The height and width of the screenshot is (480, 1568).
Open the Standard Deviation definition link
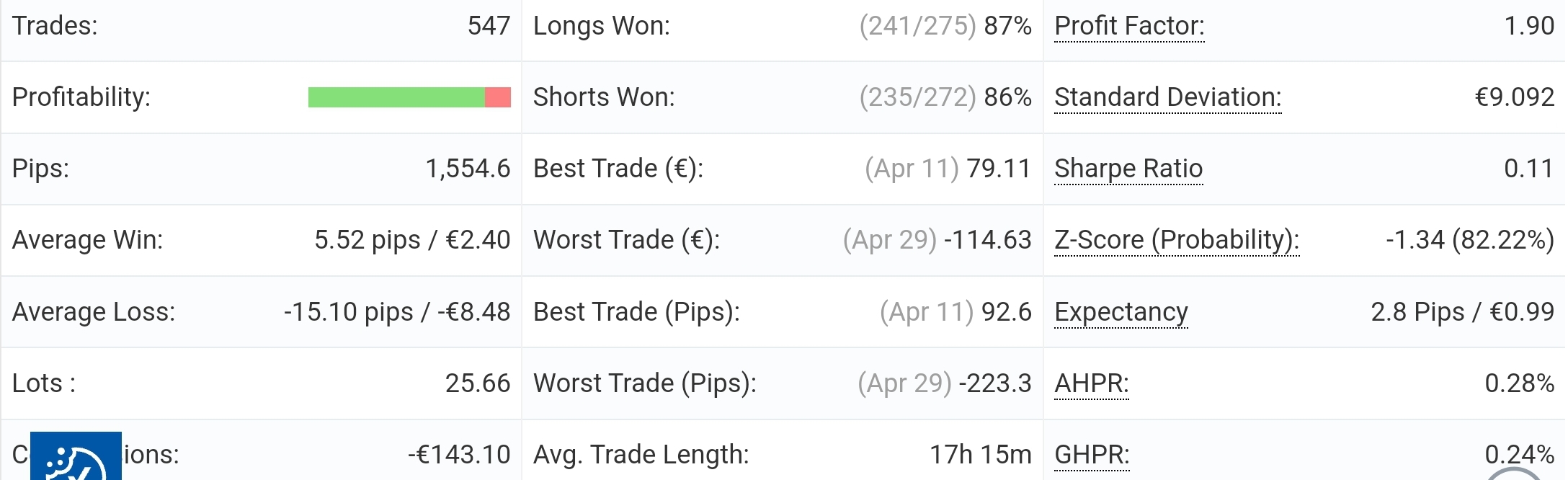(1167, 97)
